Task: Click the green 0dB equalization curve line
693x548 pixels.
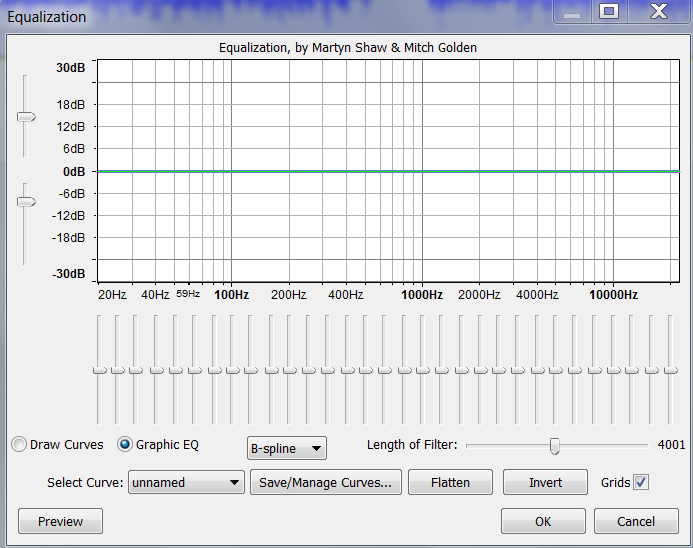Action: pos(388,171)
